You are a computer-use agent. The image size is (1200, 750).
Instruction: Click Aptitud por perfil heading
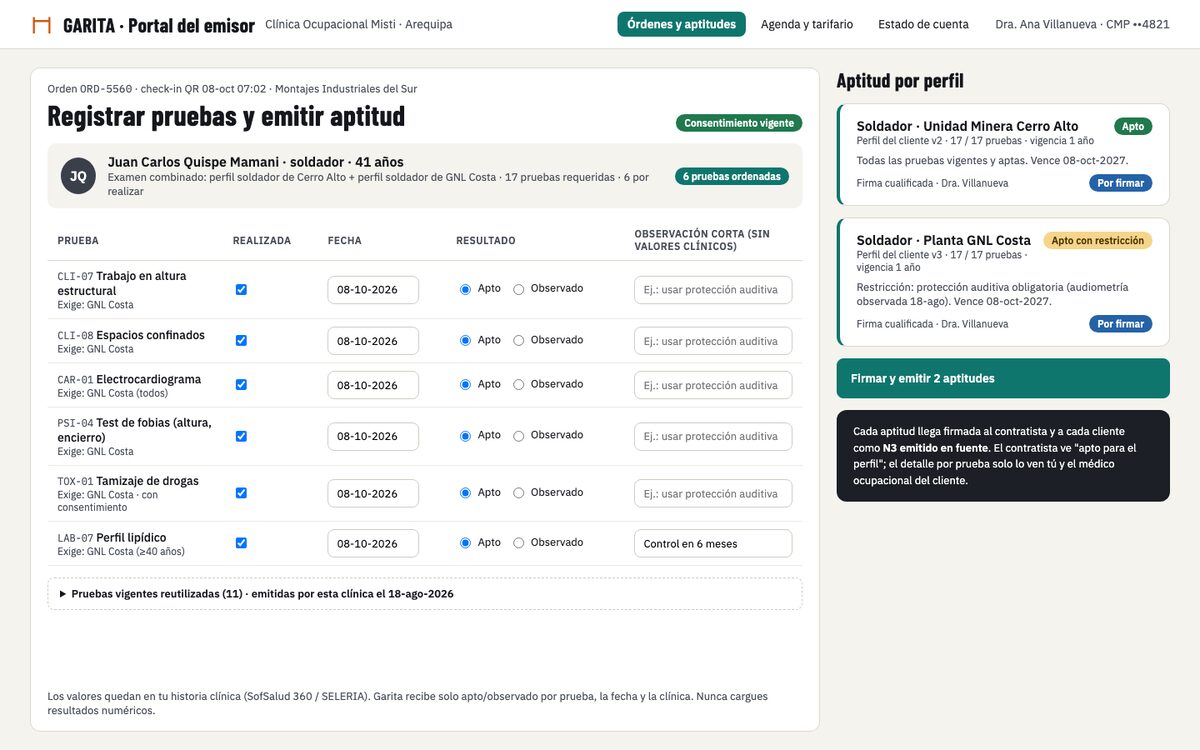coord(900,81)
